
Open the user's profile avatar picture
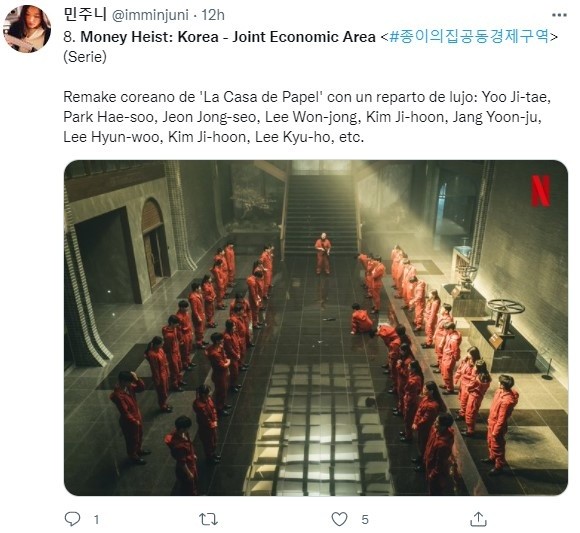click(x=27, y=29)
